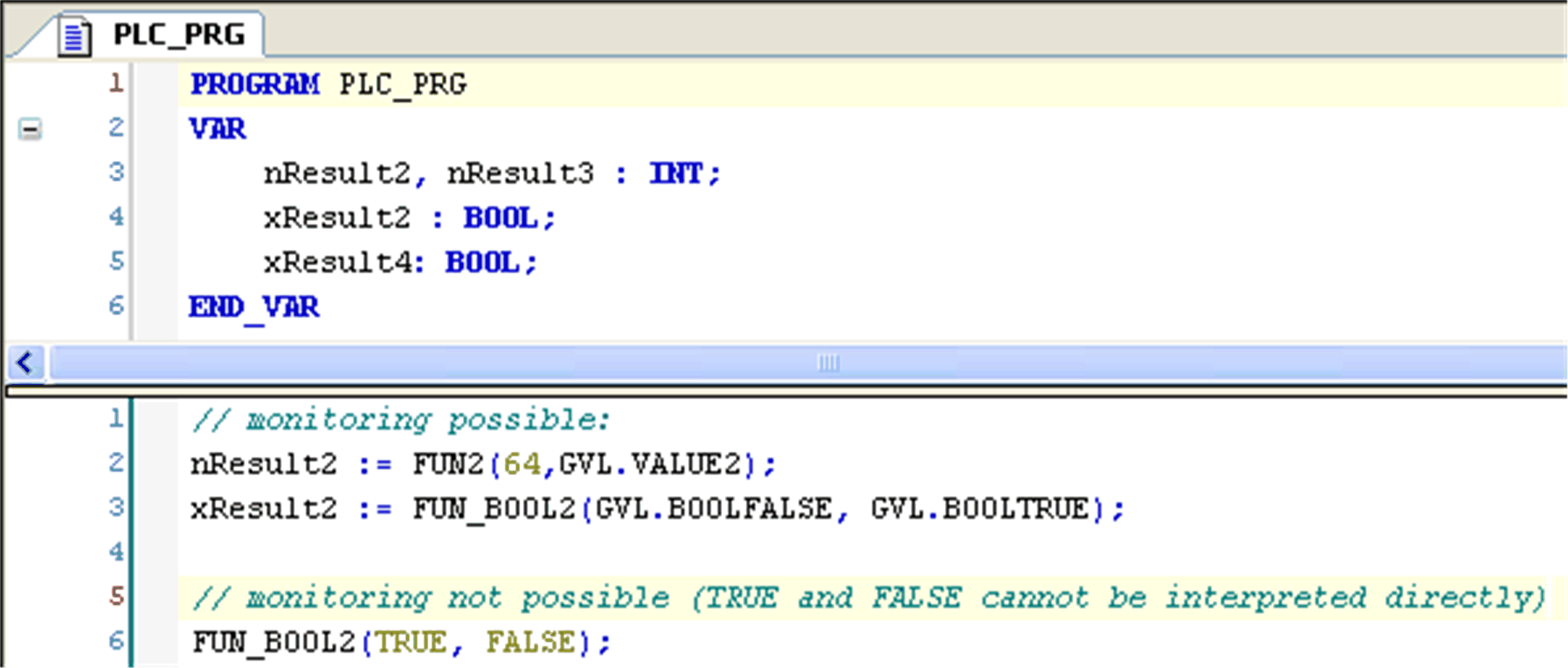Click the INT type keyword
This screenshot has width=1568, height=668.
pyautogui.click(x=676, y=174)
